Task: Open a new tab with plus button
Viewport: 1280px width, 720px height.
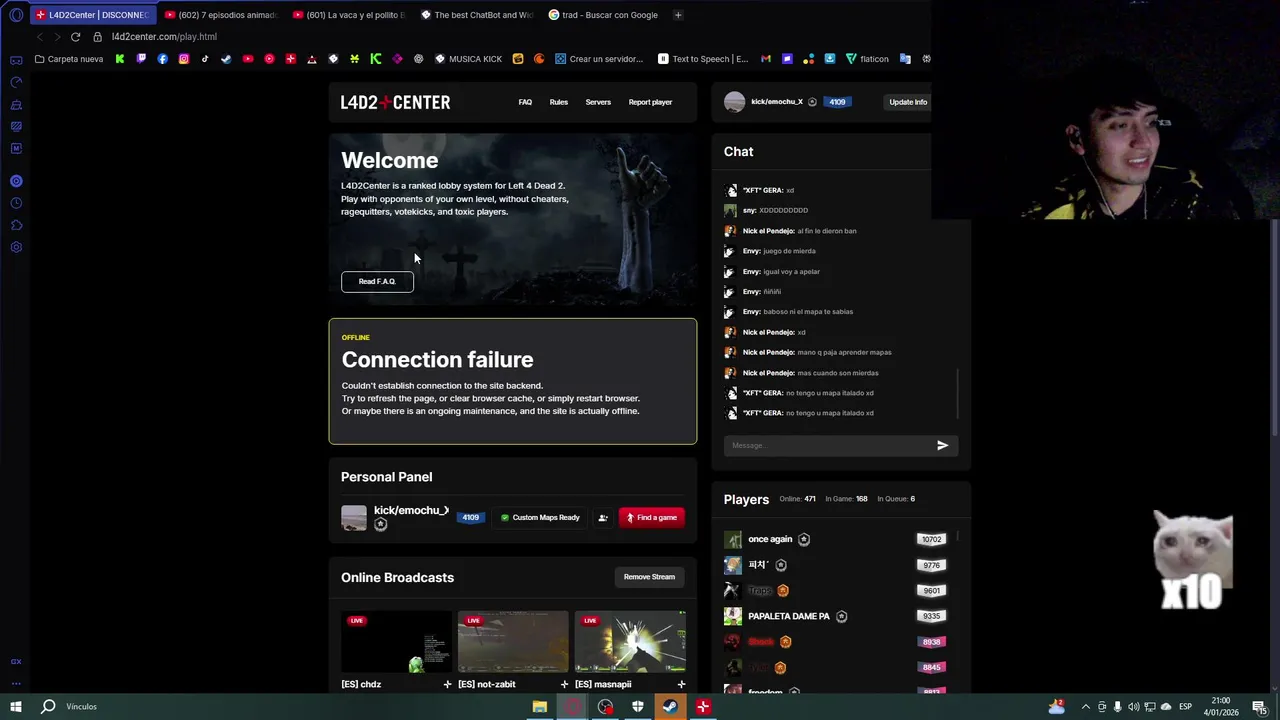Action: click(x=678, y=15)
